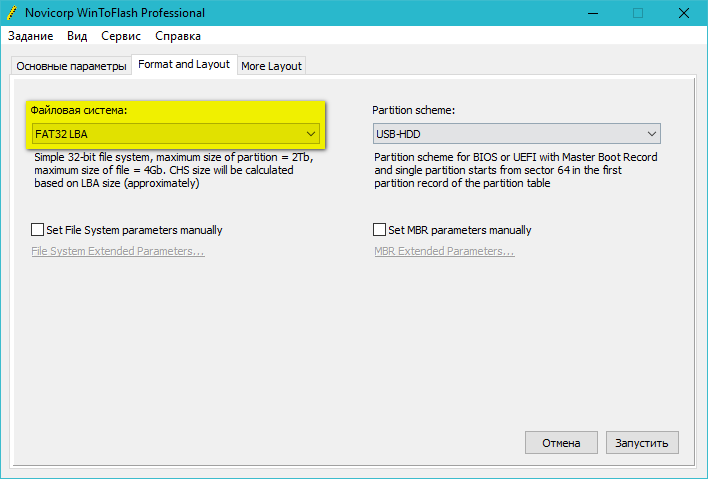708x479 pixels.
Task: Click the FAT32 description starting 'Simple 32-bit file system'
Action: click(174, 170)
